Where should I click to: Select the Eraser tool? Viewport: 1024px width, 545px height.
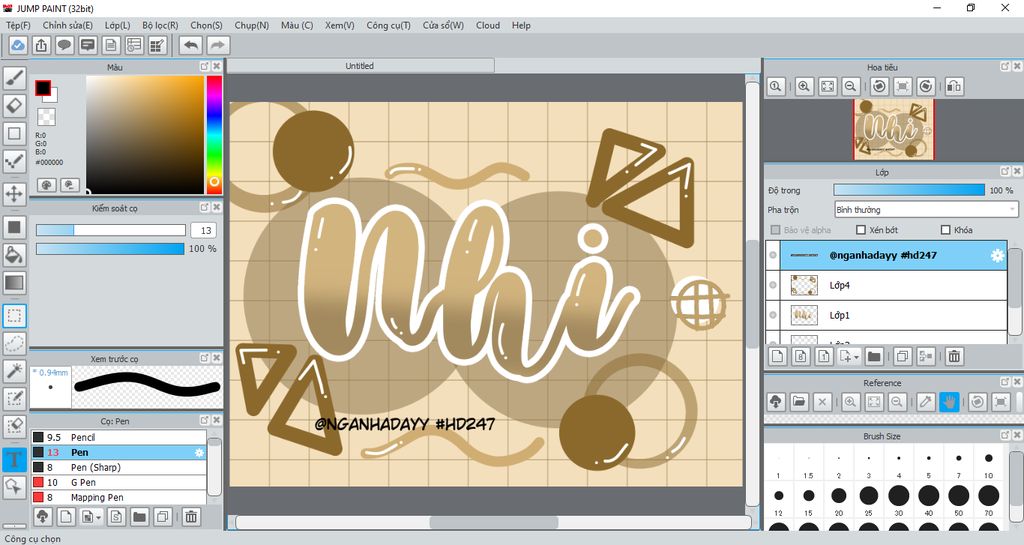point(14,106)
